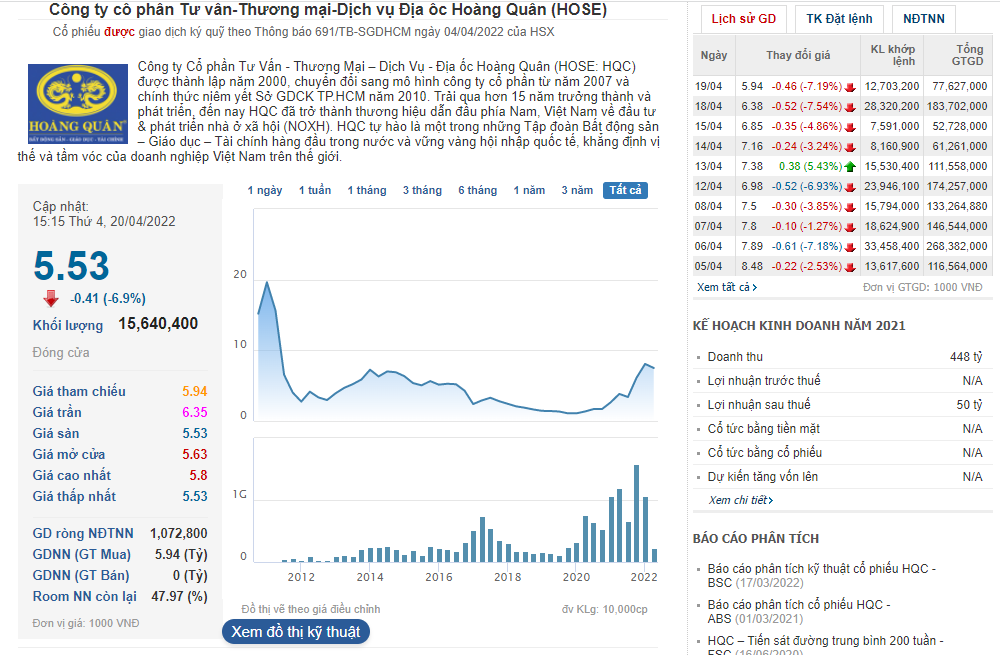Click the 'GDNN (GT Bán)' label
This screenshot has height=655, width=1000.
(x=81, y=576)
